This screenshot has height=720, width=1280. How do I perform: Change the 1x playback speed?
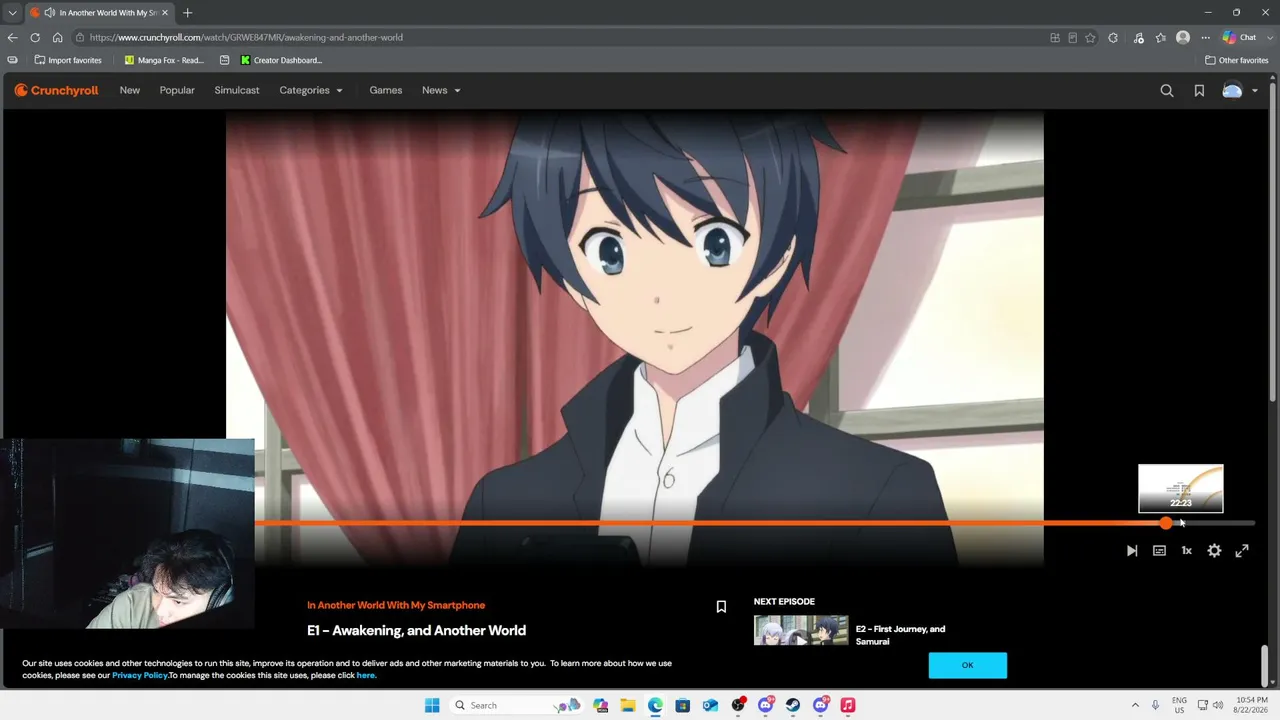(1187, 551)
